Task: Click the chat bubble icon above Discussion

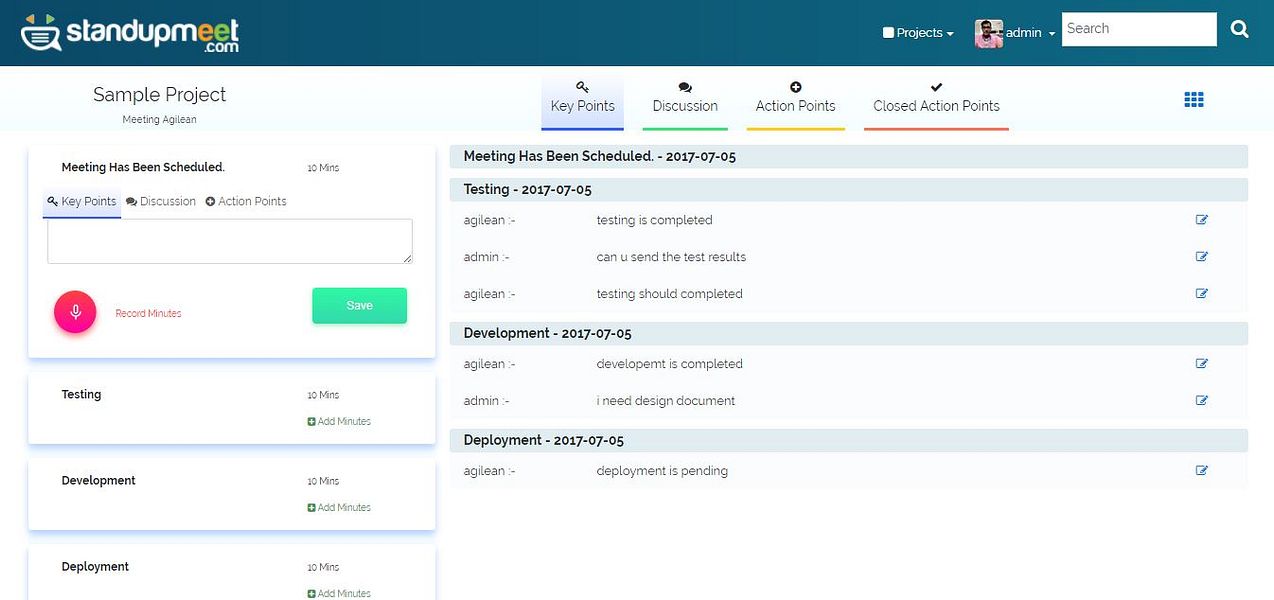Action: point(685,88)
